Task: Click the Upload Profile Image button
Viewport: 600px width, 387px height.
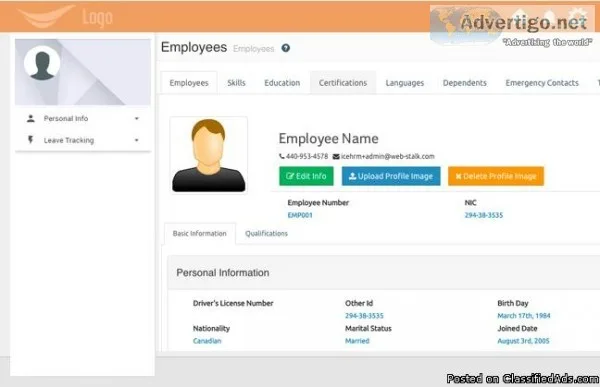Action: [x=391, y=176]
